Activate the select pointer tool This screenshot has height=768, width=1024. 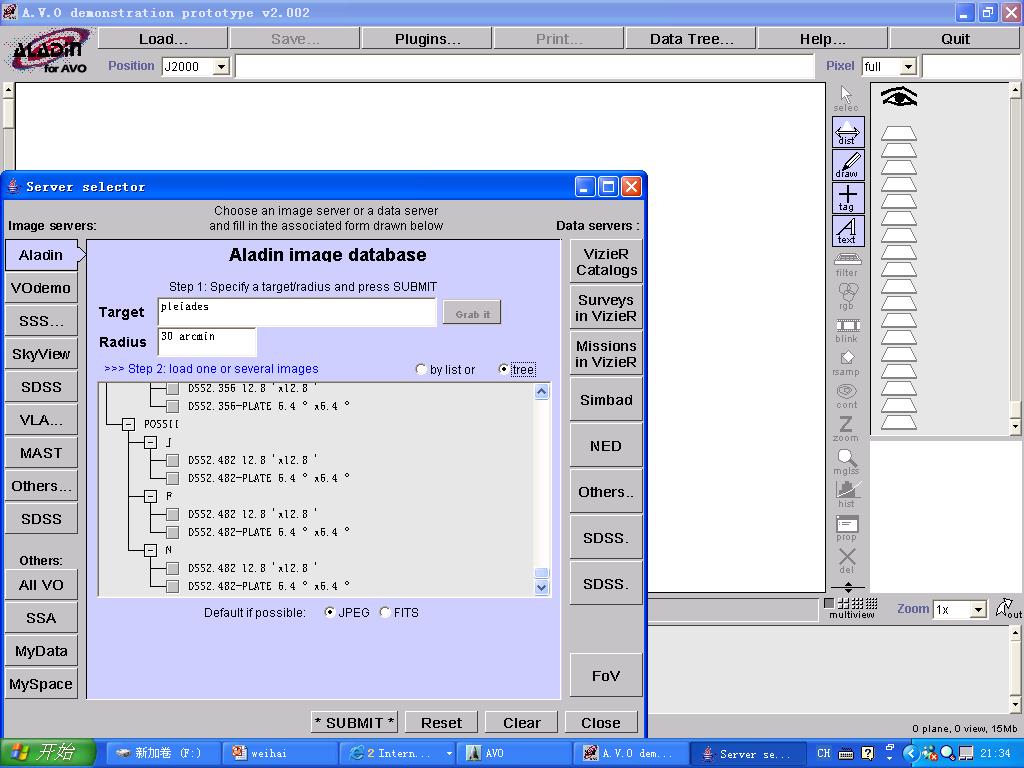click(846, 99)
